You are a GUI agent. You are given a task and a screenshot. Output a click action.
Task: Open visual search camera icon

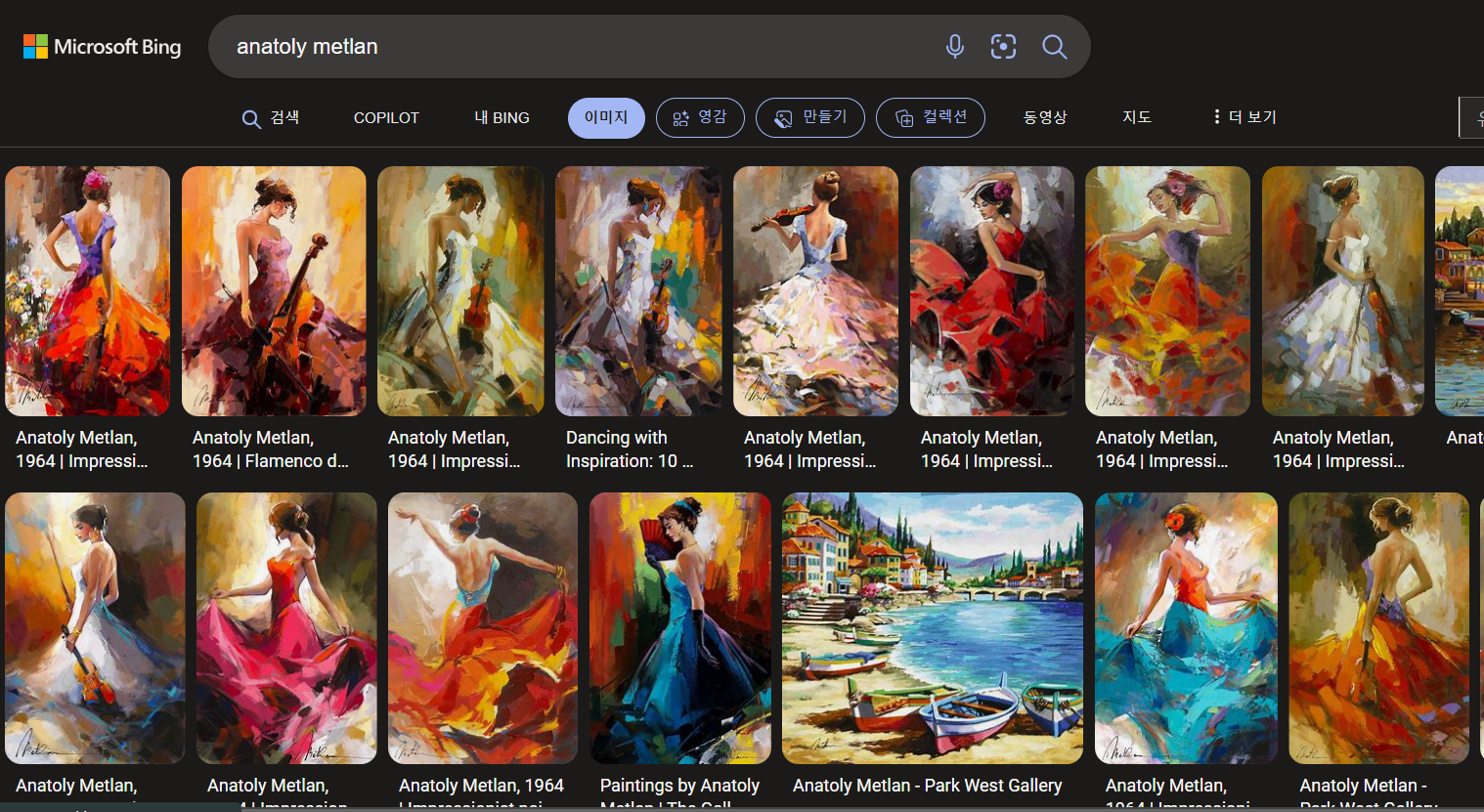click(1004, 46)
